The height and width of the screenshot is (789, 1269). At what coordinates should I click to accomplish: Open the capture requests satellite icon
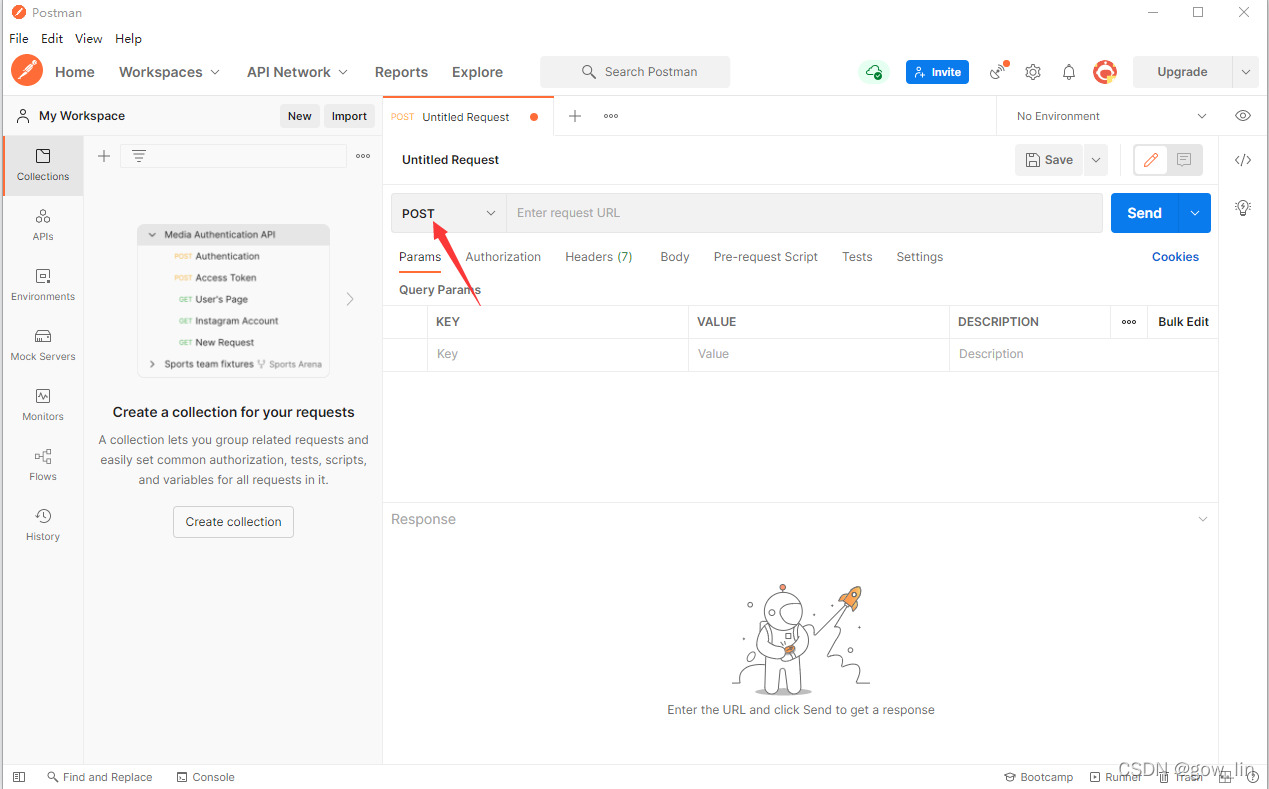pos(998,71)
